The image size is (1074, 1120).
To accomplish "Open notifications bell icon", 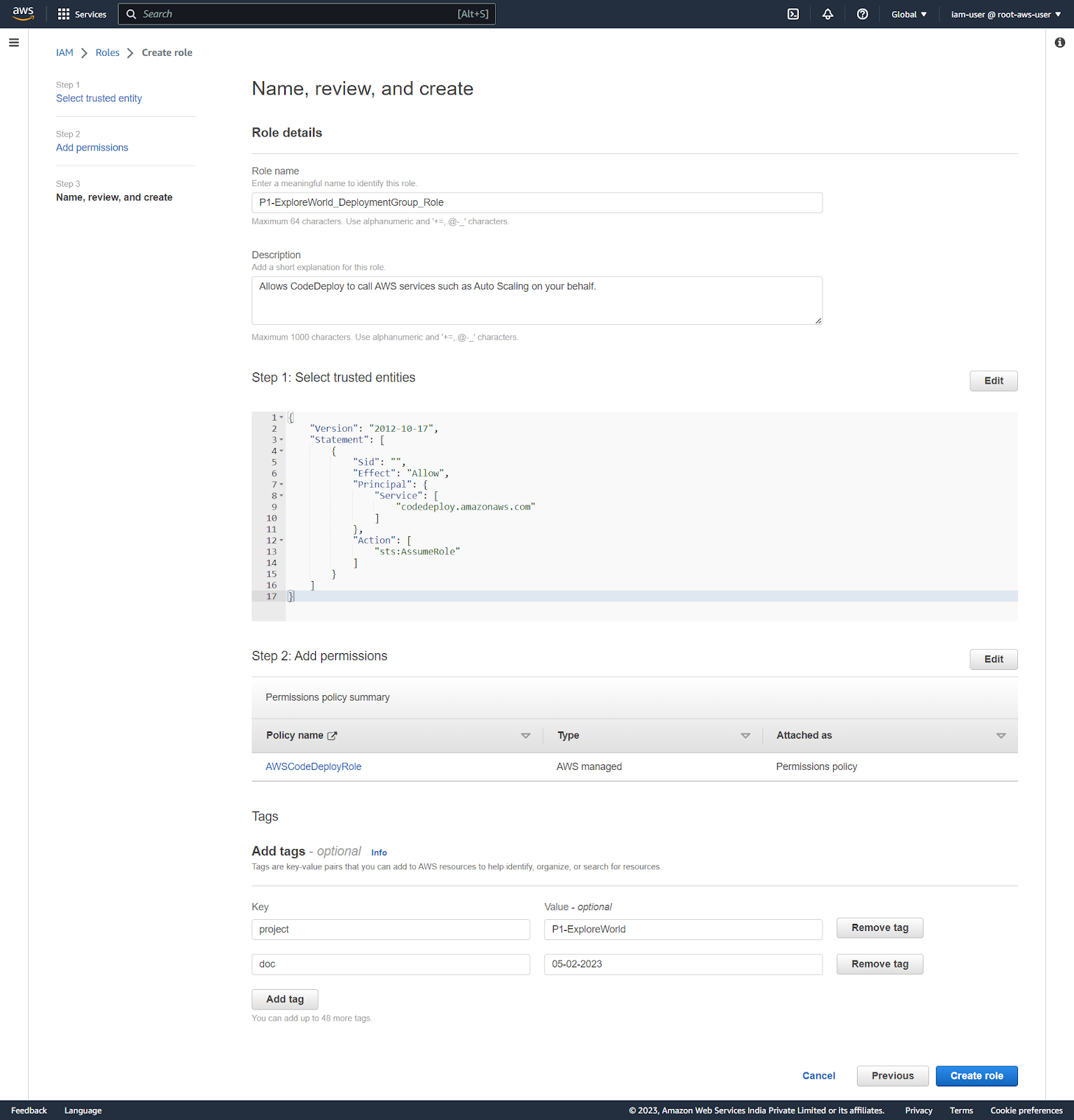I will coord(828,14).
